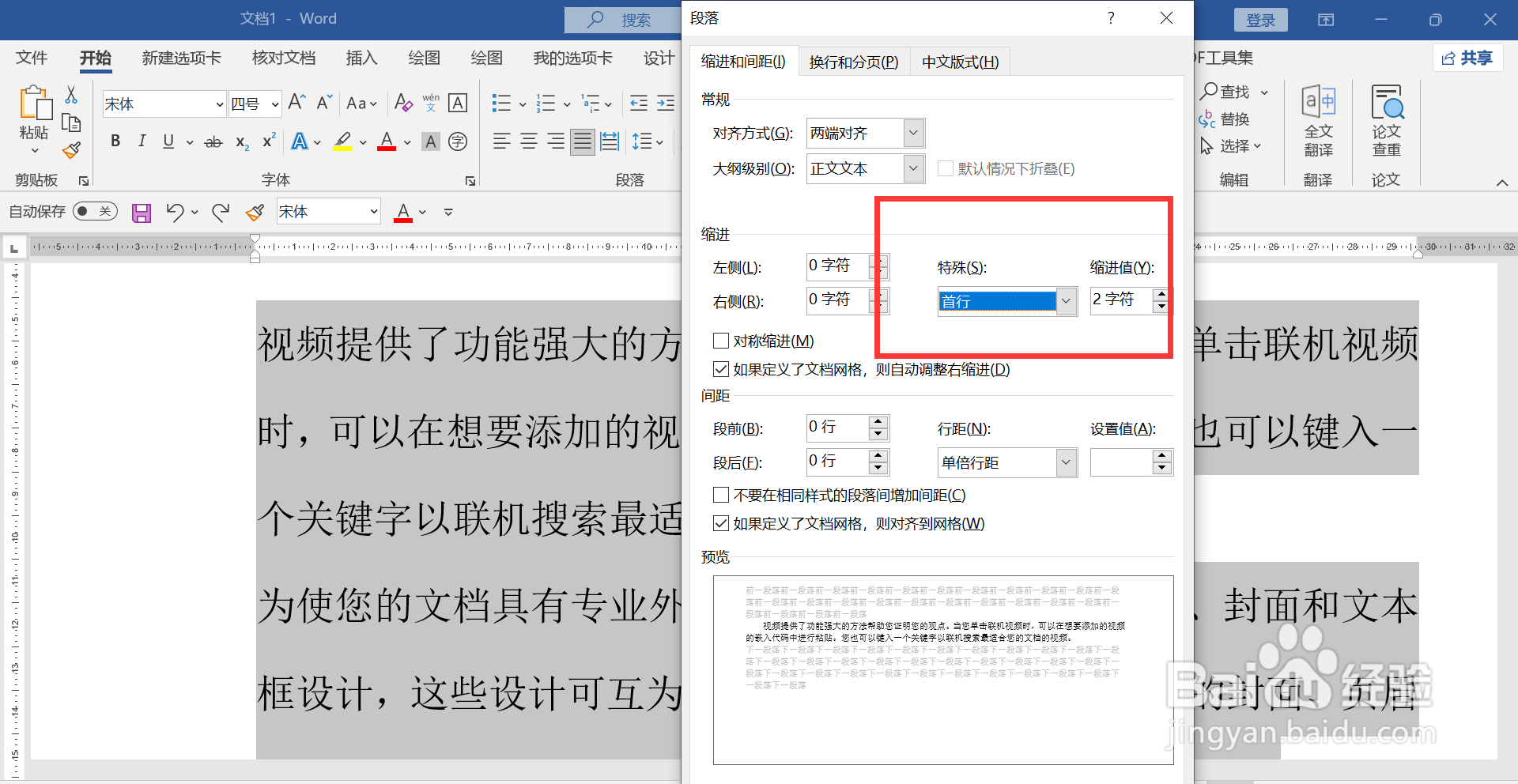Click the Format Painter brush in clipboard group
This screenshot has width=1518, height=784.
pyautogui.click(x=71, y=149)
